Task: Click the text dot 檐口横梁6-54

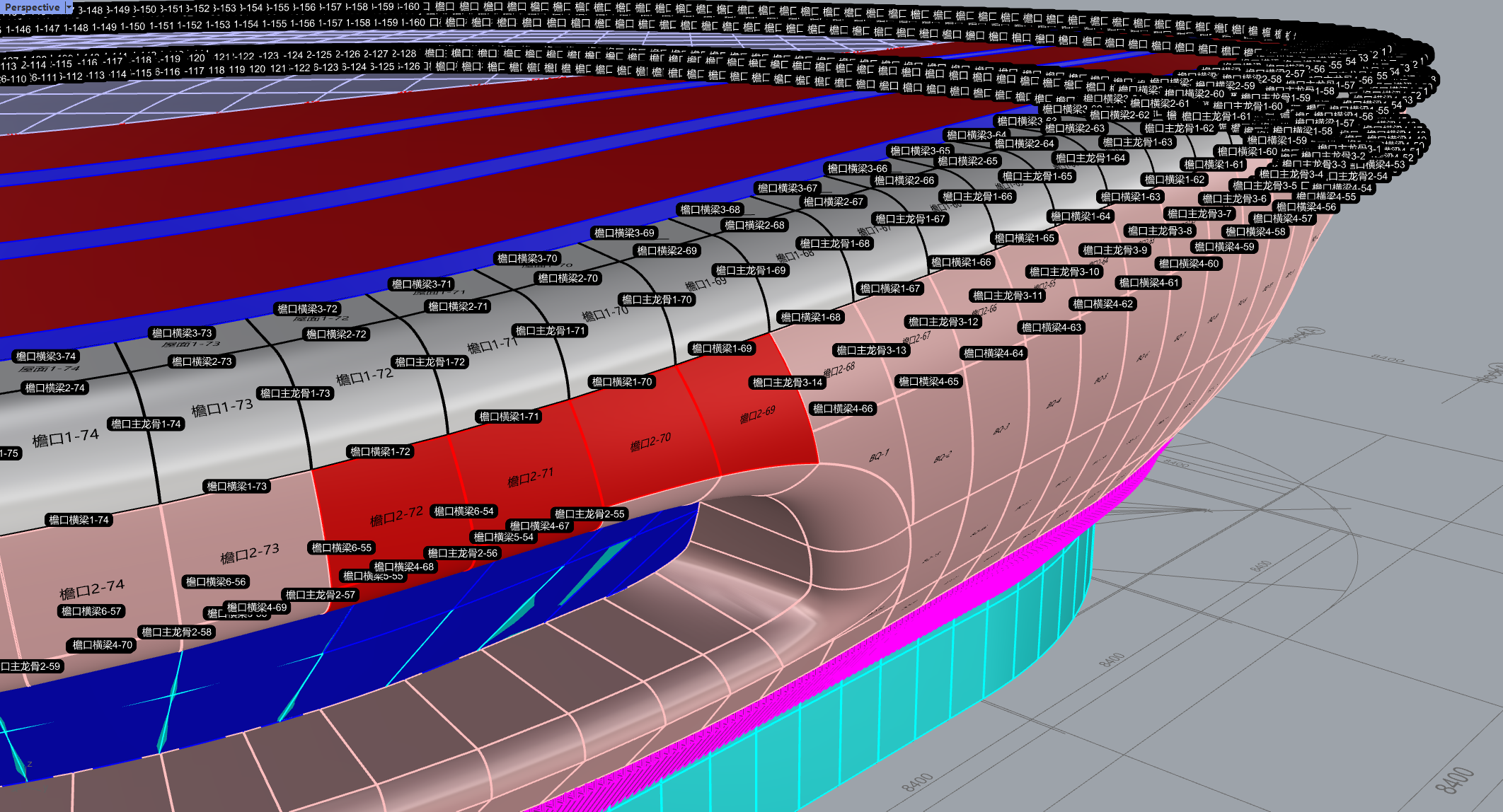Action: coord(463,511)
